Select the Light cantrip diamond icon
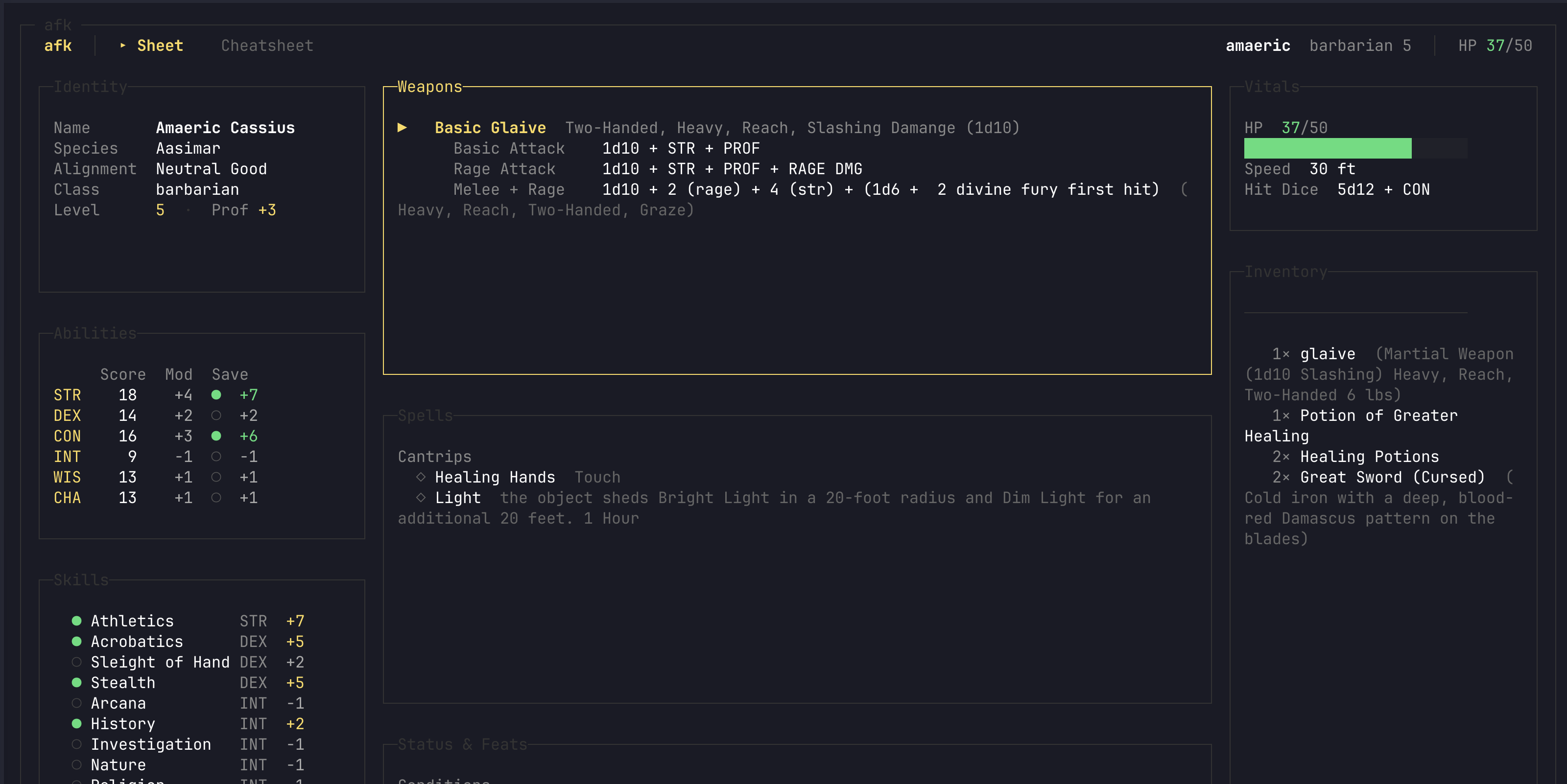 [421, 498]
